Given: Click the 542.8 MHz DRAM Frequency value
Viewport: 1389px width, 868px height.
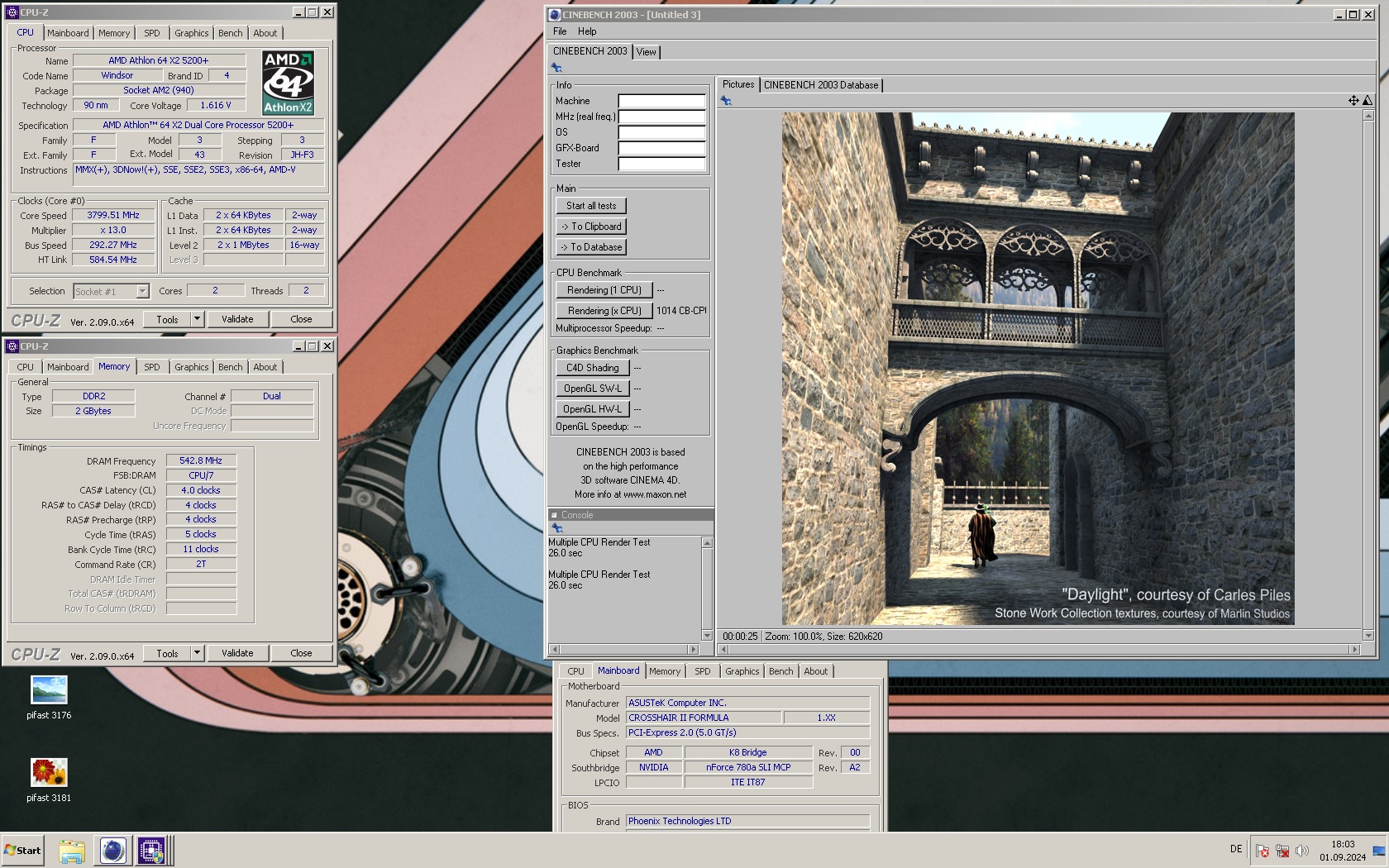Looking at the screenshot, I should click(201, 460).
